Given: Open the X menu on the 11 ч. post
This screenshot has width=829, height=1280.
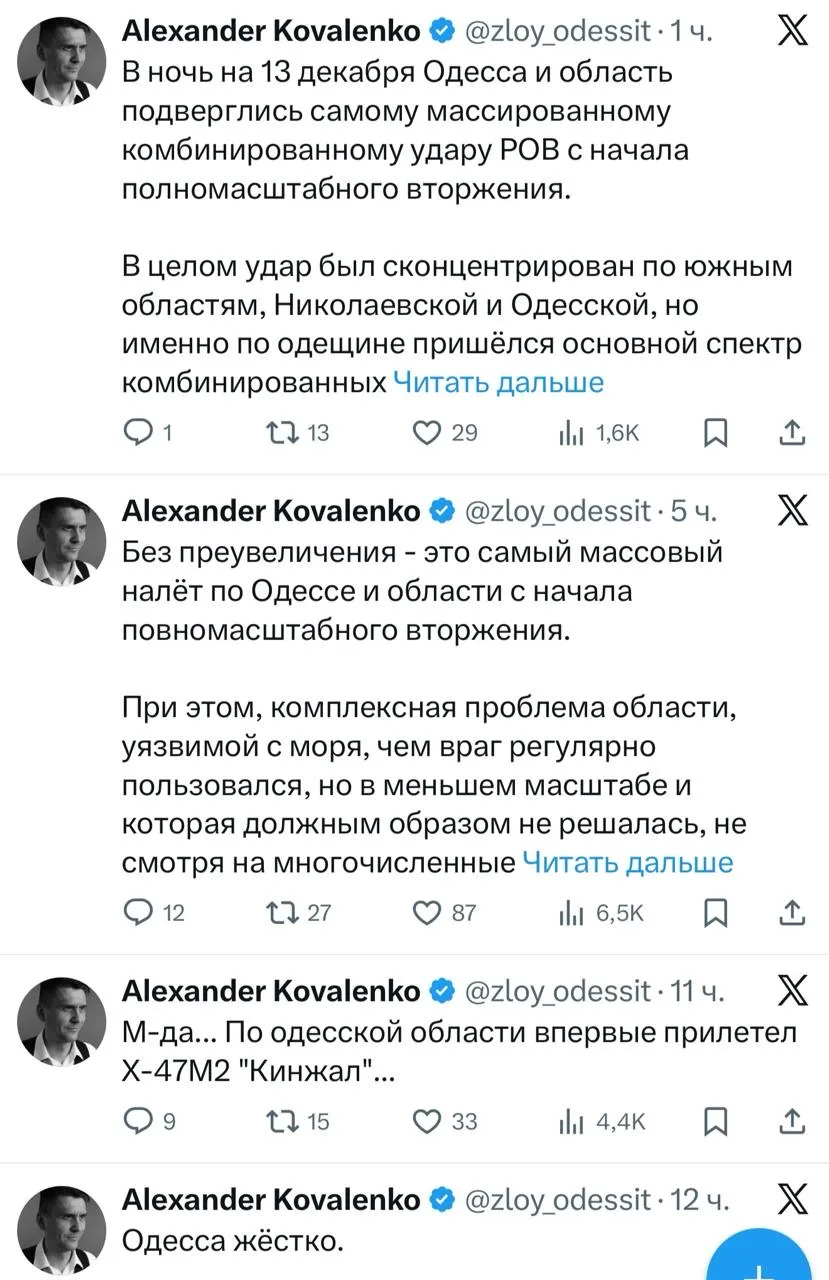Looking at the screenshot, I should tap(792, 990).
